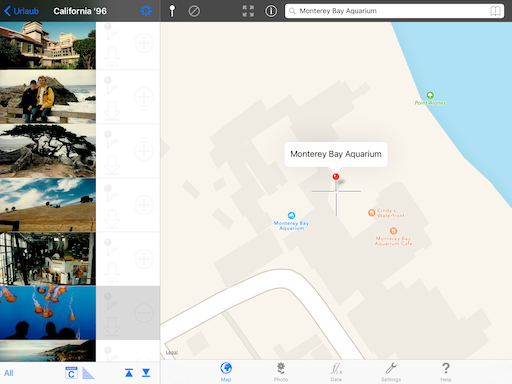Select the golden hills and sky photo

pos(48,205)
